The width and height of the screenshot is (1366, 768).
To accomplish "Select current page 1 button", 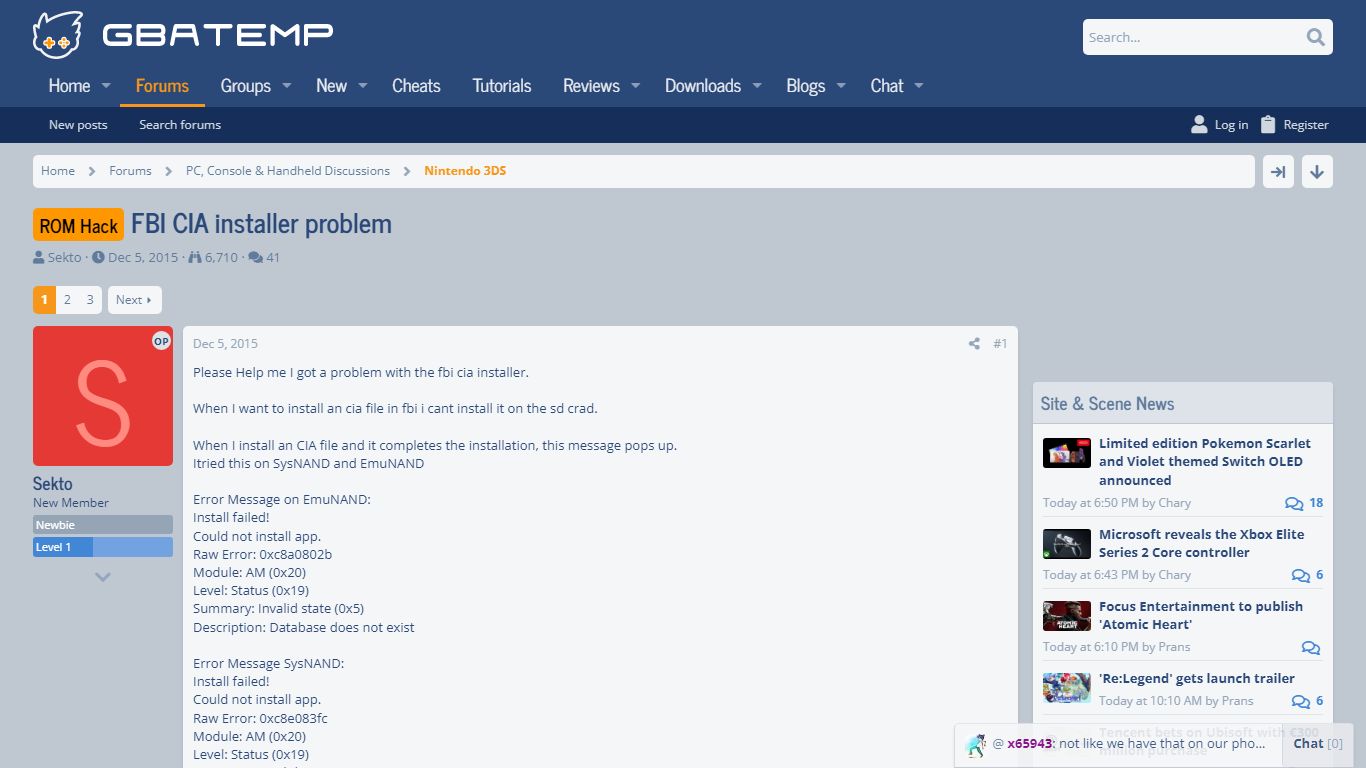I will click(x=44, y=300).
